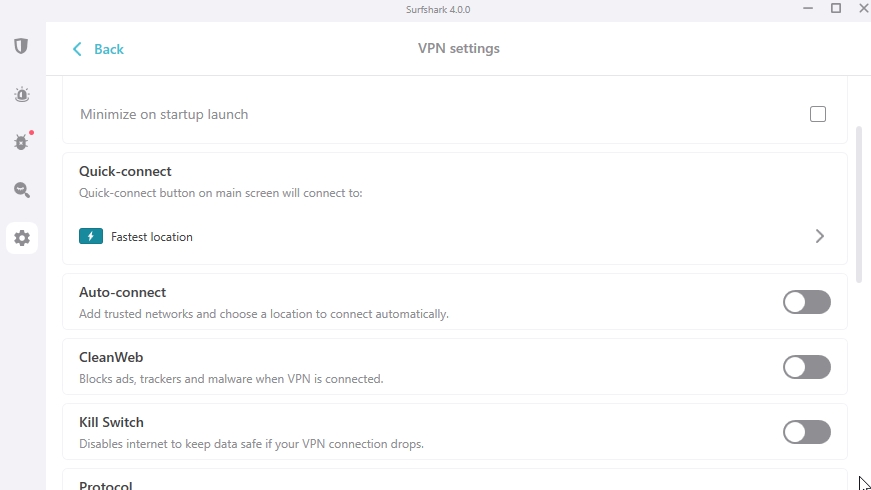871x490 pixels.
Task: Maximize the Surfshark window
Action: [836, 9]
